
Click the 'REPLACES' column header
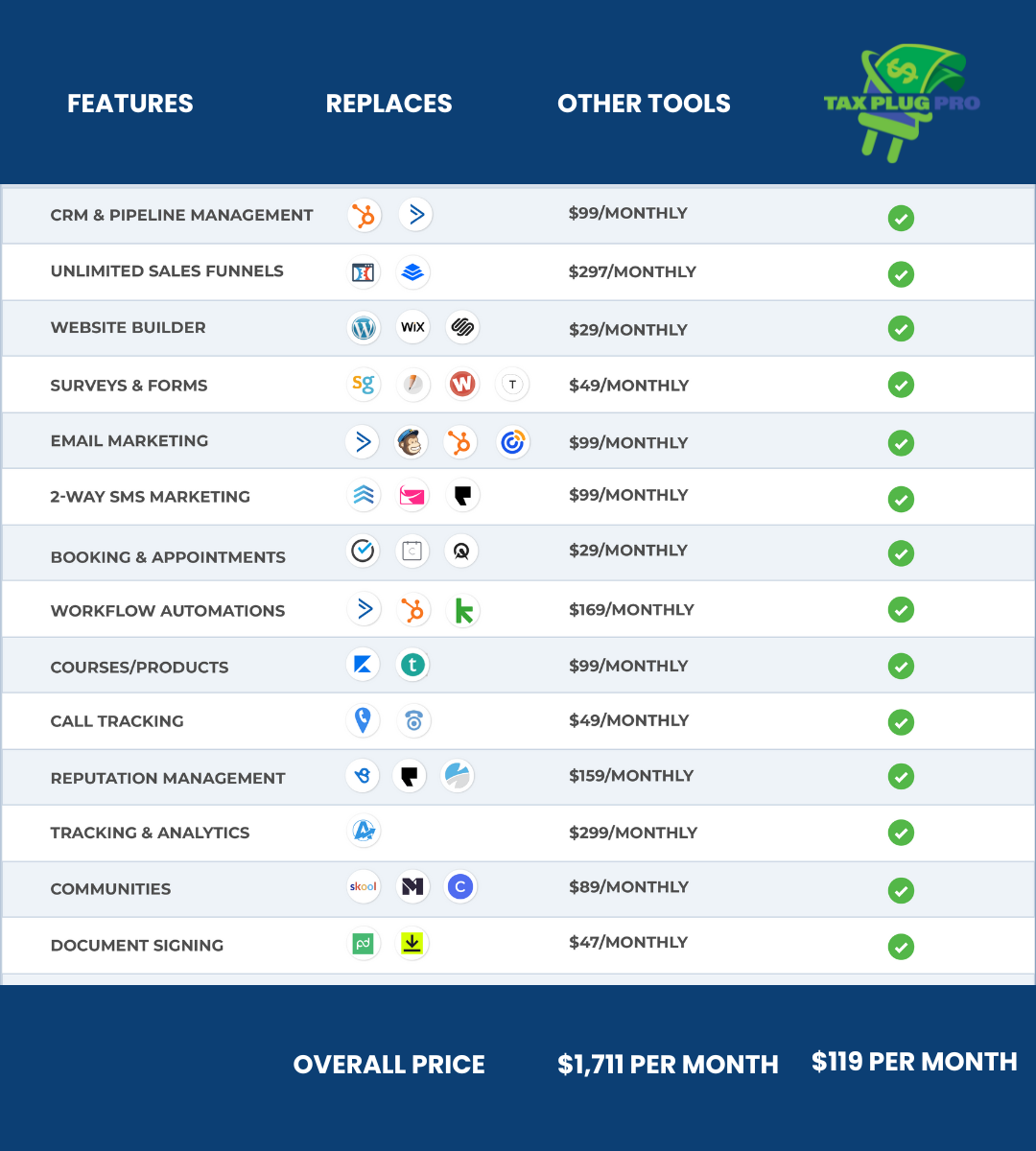point(388,104)
